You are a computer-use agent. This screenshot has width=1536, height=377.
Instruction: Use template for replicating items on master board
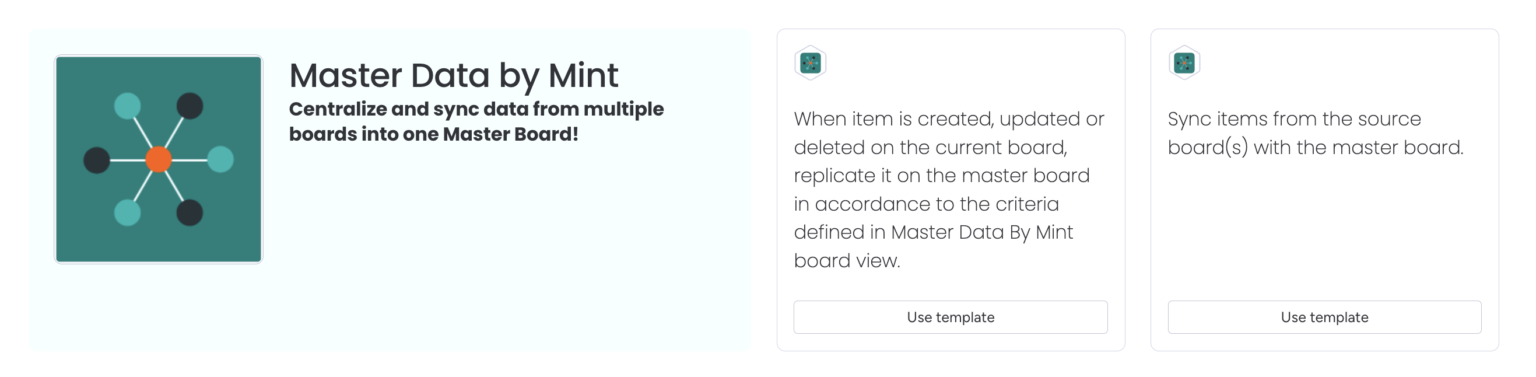pos(950,317)
